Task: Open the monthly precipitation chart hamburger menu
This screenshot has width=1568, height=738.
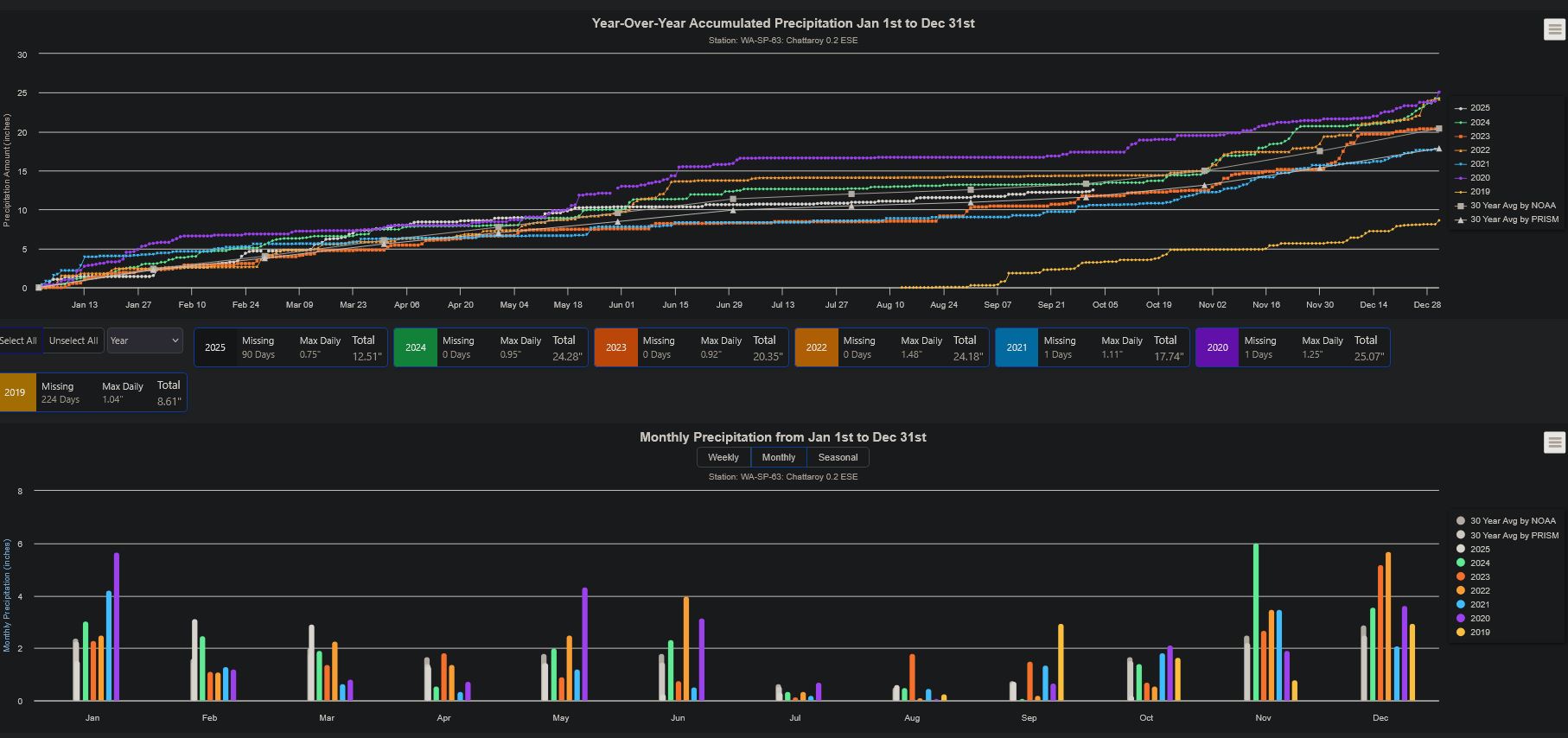Action: click(x=1553, y=442)
